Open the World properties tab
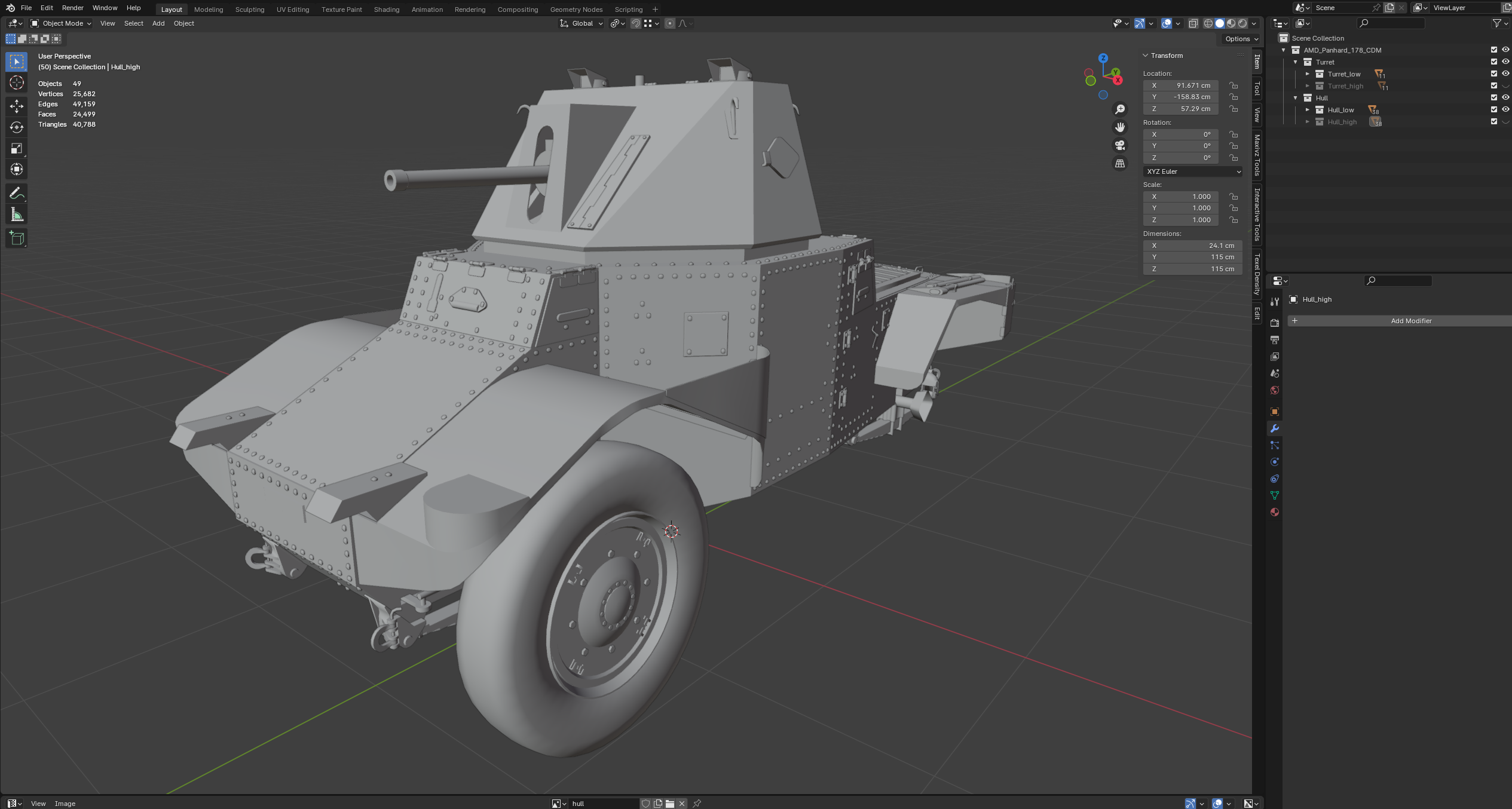 [x=1275, y=390]
